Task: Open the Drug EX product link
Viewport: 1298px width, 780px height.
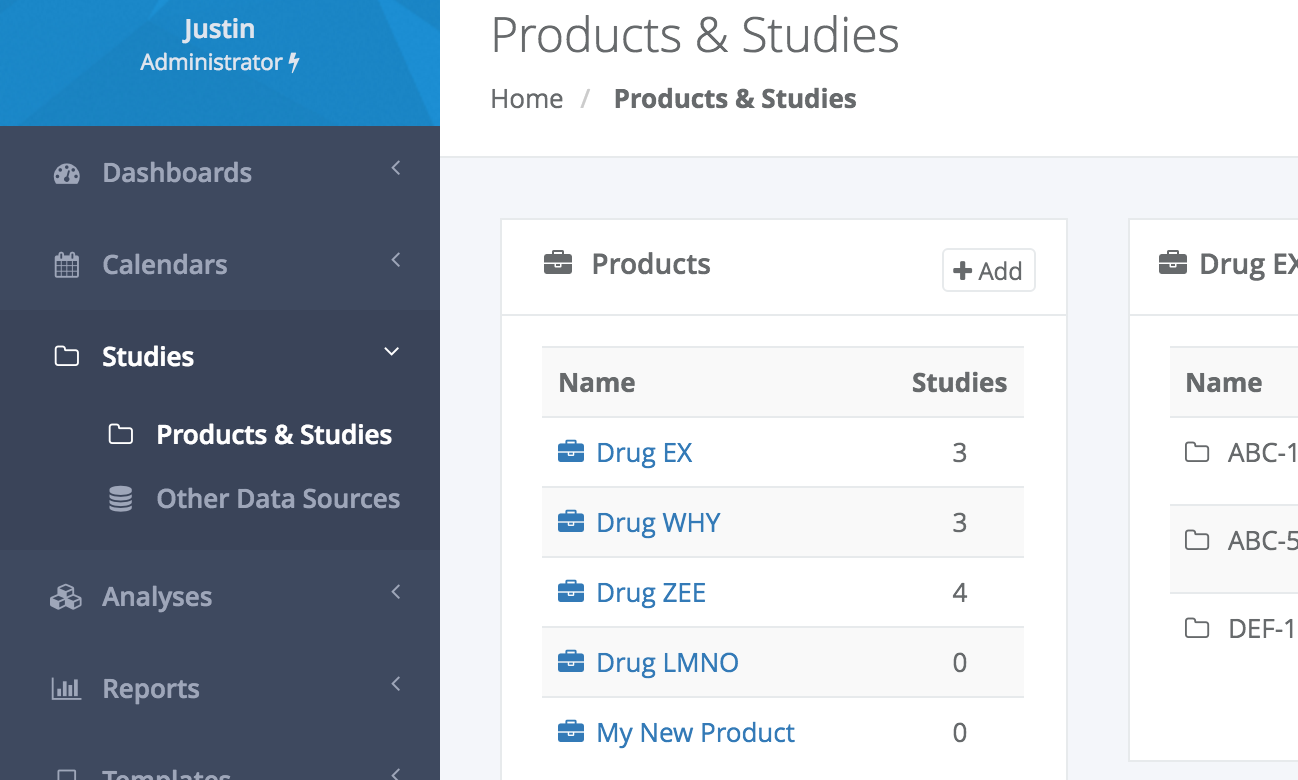Action: (x=644, y=453)
